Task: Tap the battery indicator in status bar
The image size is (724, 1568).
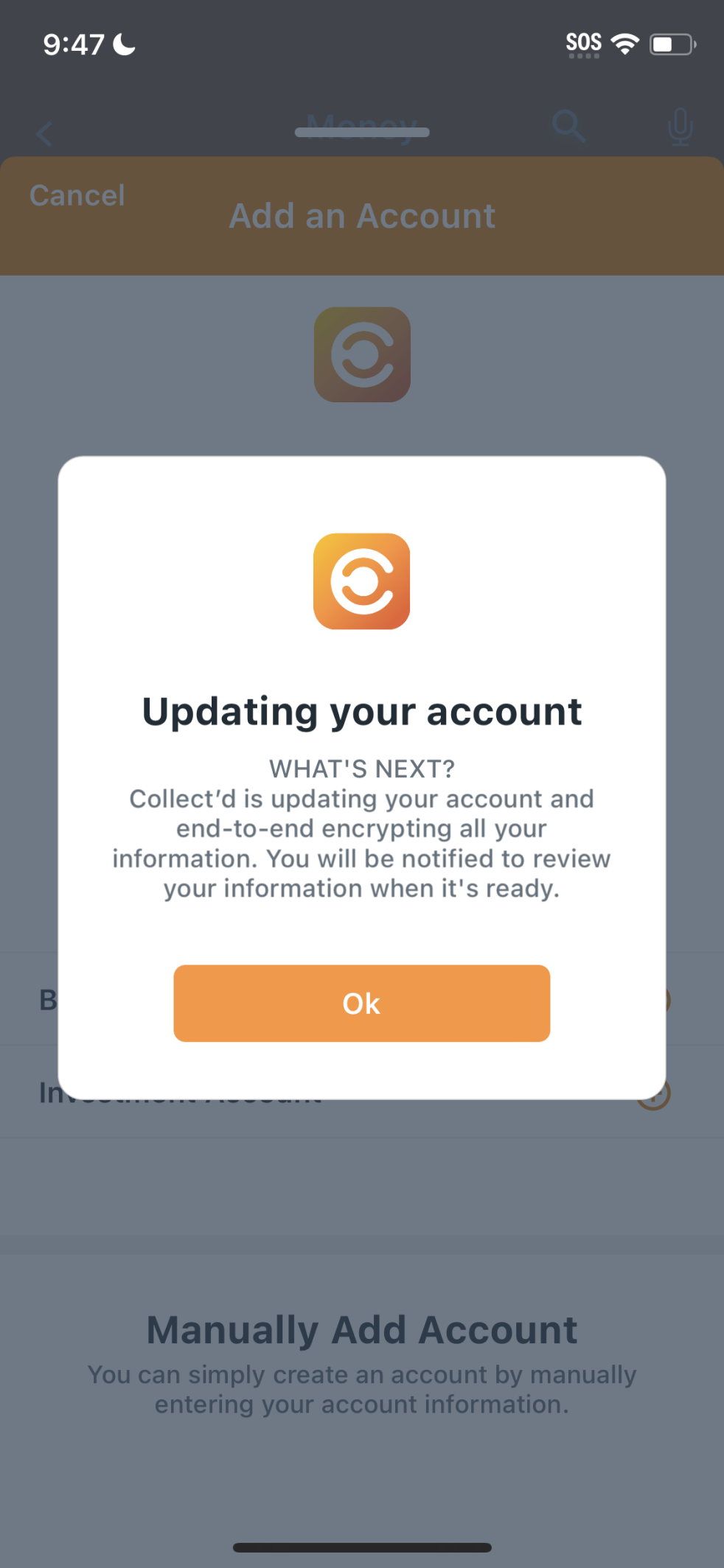Action: coord(672,44)
